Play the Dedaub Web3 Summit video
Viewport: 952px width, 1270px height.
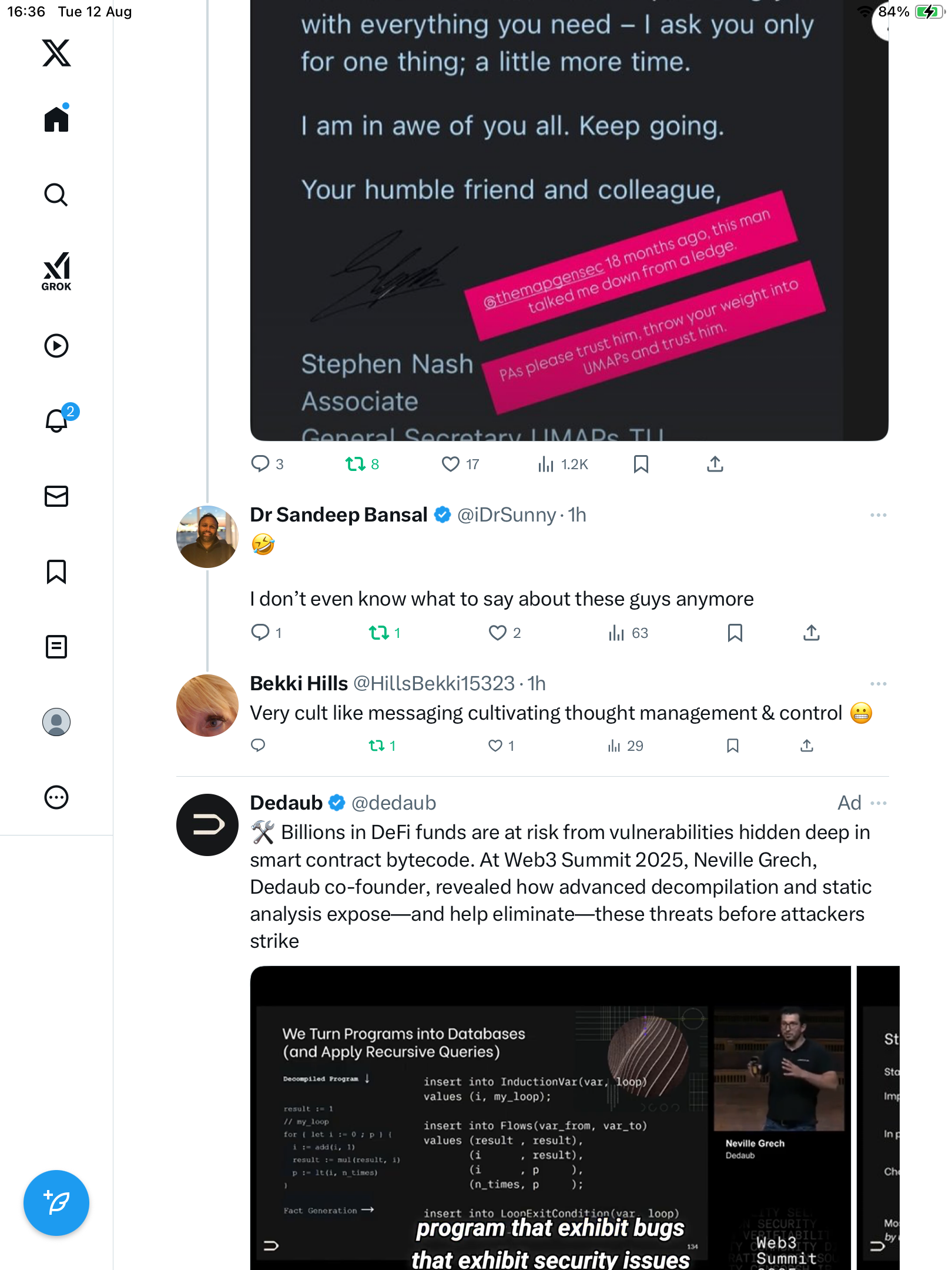(x=550, y=1117)
